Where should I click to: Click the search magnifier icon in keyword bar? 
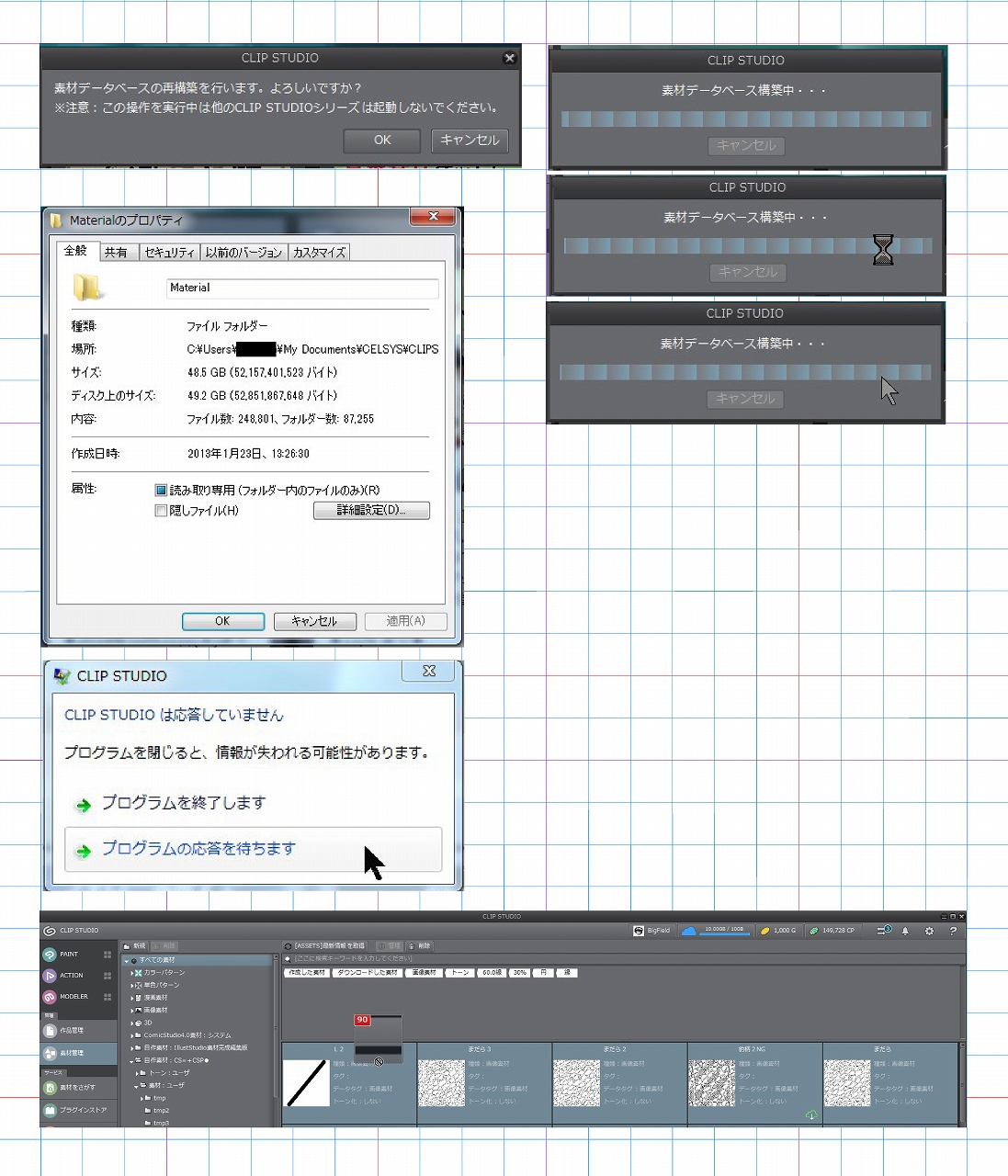[288, 958]
